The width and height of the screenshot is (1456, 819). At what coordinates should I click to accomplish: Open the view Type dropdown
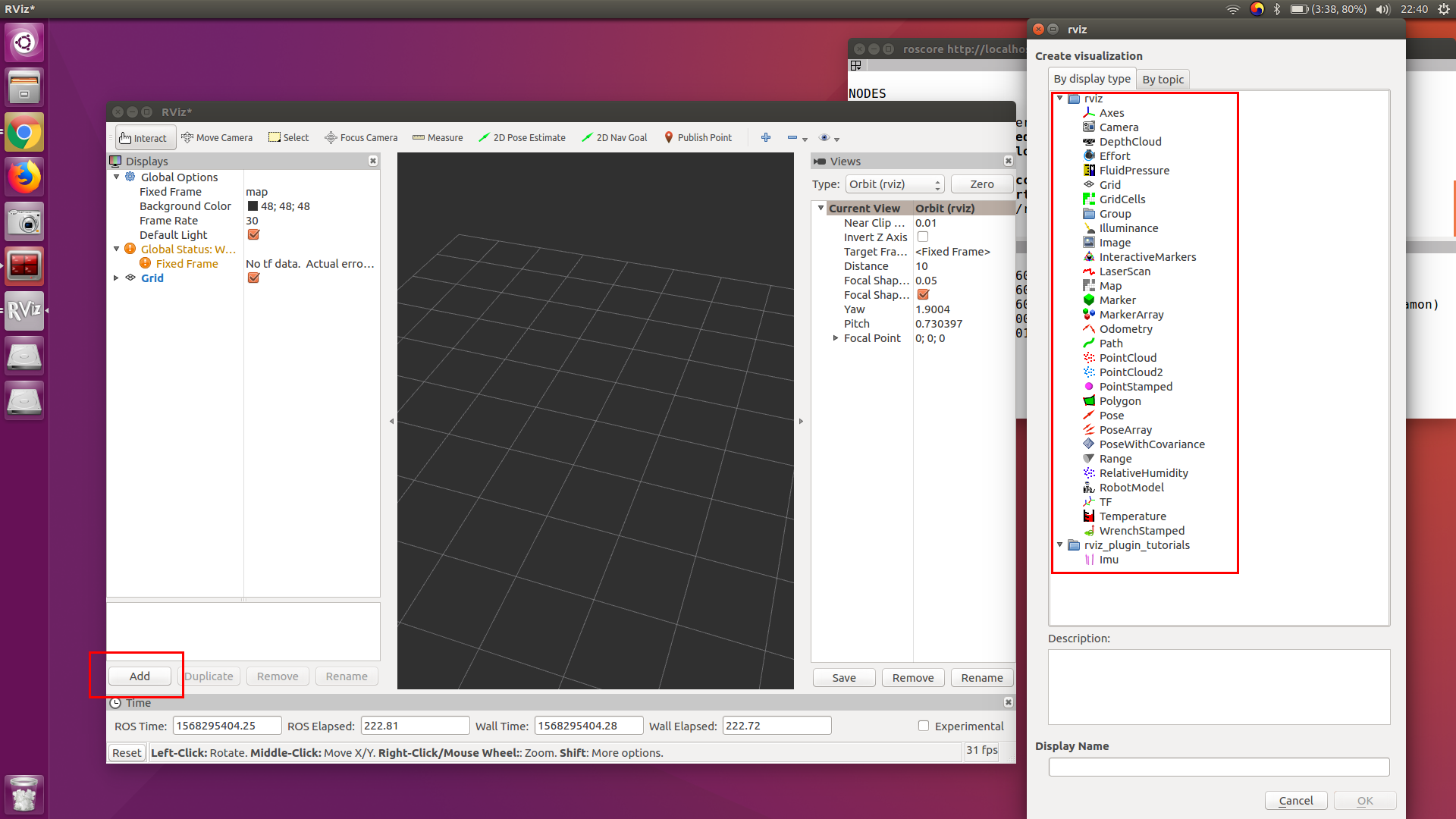coord(895,184)
